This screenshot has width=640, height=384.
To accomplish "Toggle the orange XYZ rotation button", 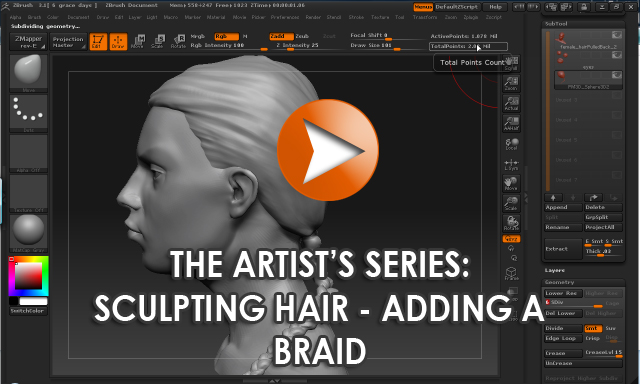I will pos(511,239).
